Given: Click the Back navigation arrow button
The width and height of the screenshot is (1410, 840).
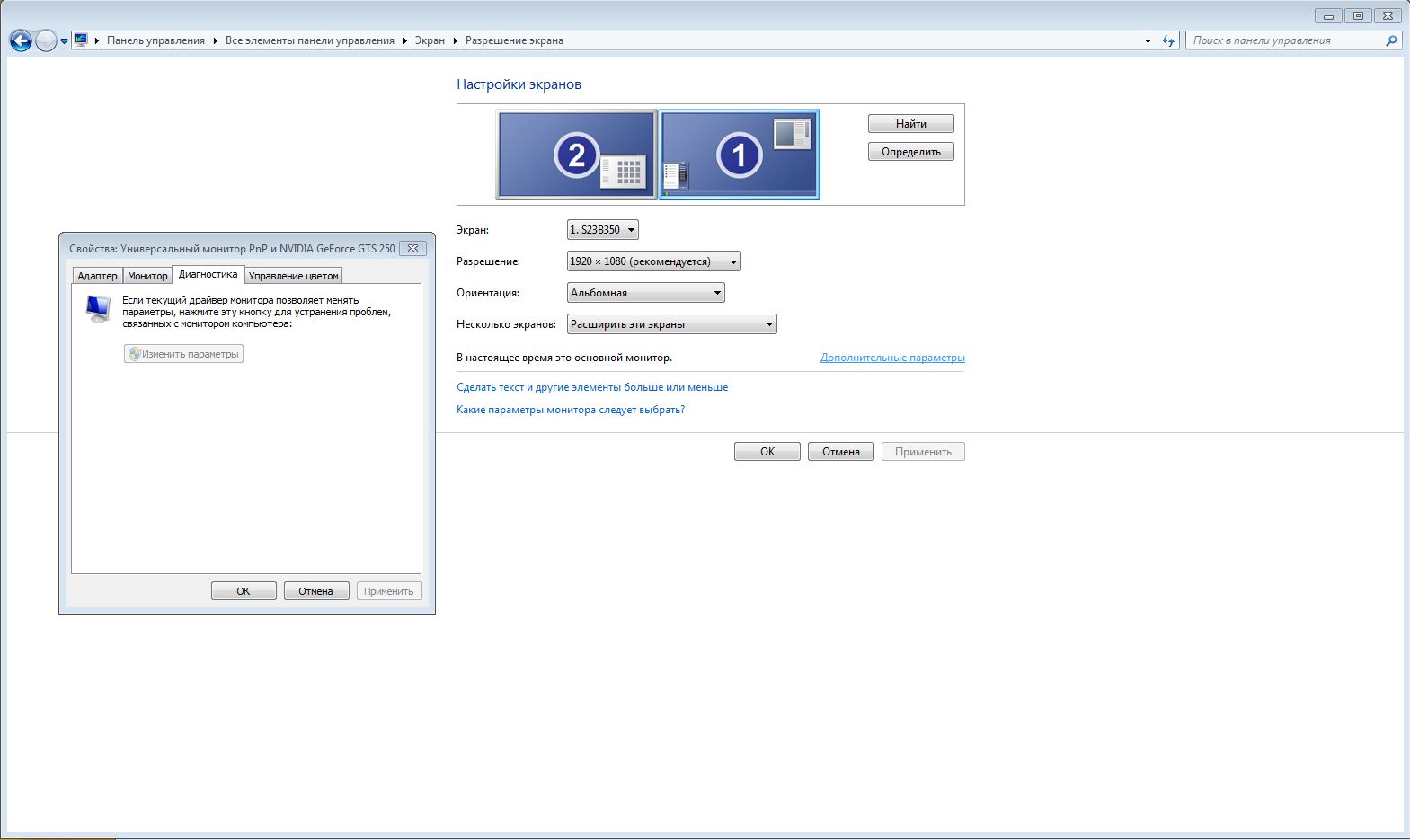Looking at the screenshot, I should 21,40.
